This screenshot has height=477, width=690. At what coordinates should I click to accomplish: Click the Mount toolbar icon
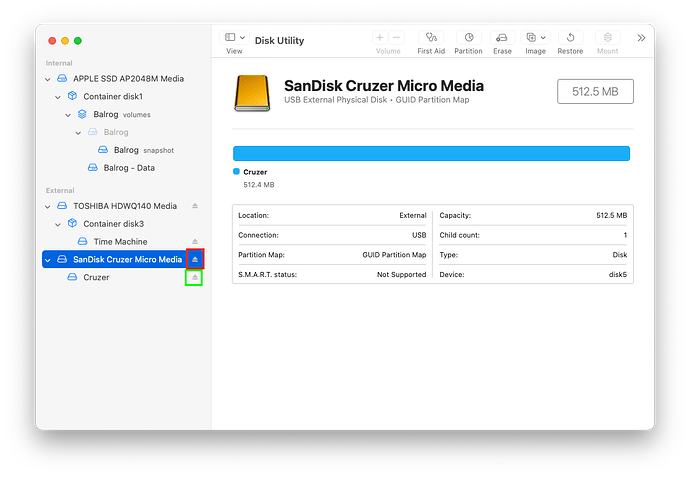pos(608,38)
